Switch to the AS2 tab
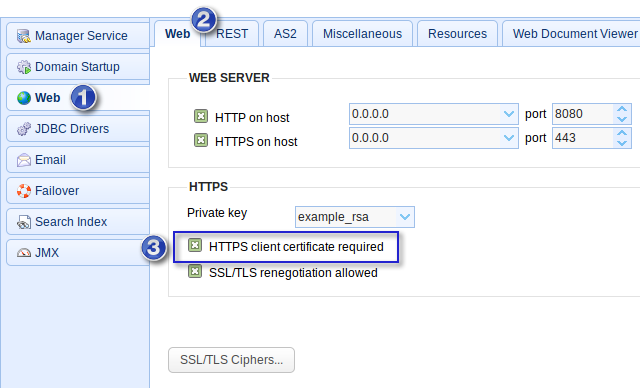Screen dimensions: 640x388 coord(285,33)
